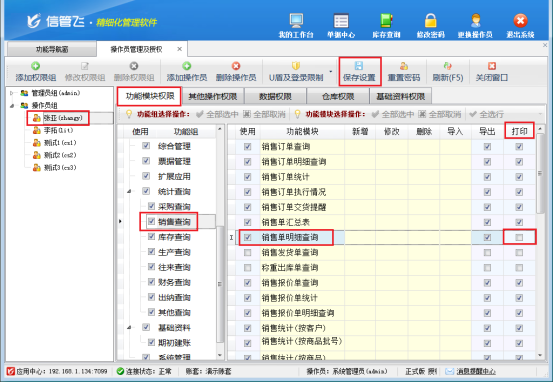
Task: Open the 库存查询 inventory query icon
Action: click(386, 20)
